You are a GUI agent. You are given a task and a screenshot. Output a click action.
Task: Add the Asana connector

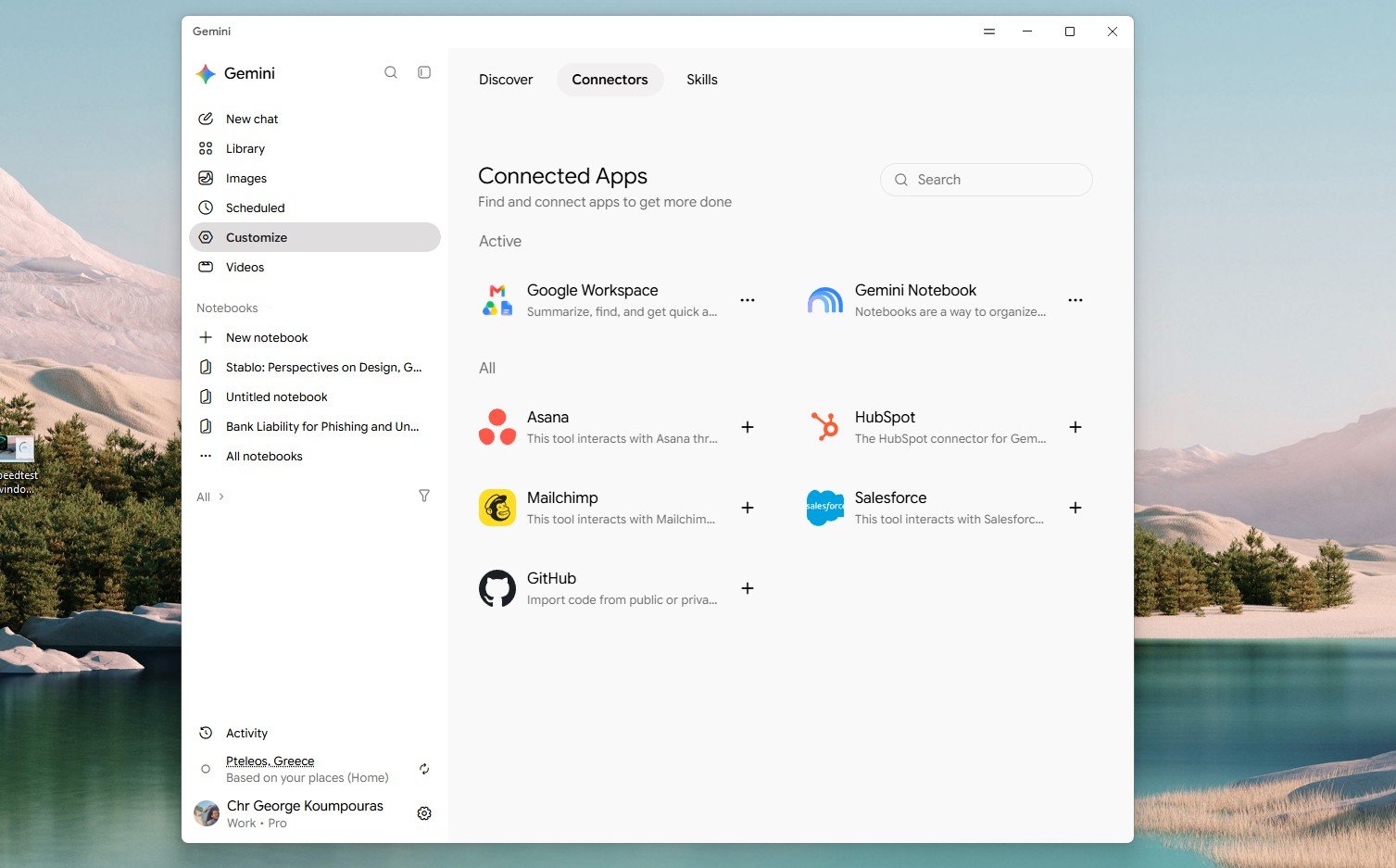[x=748, y=427]
